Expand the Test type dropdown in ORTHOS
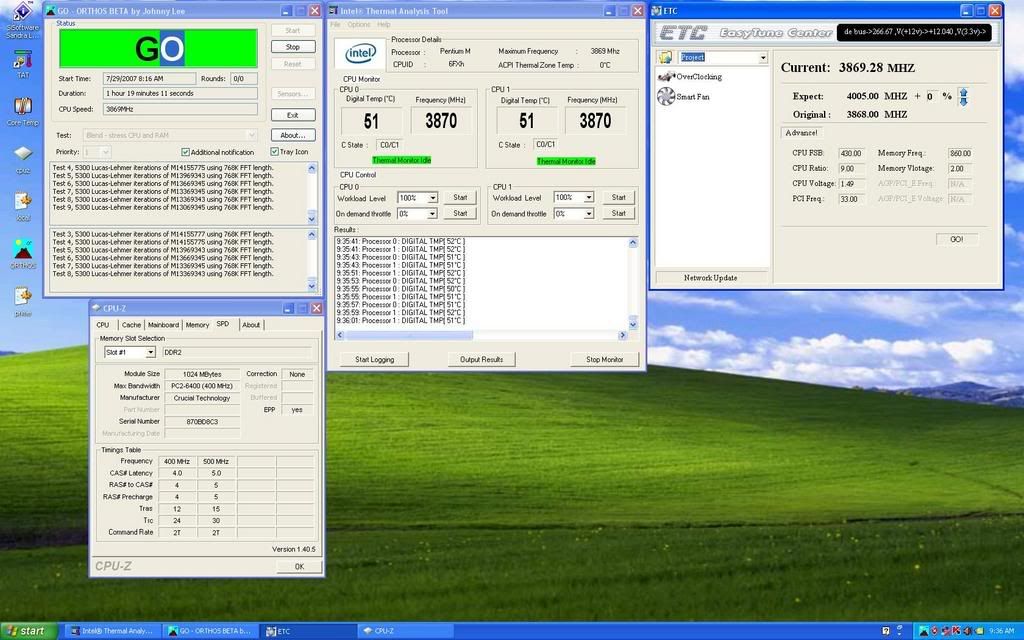1024x640 pixels. coord(251,135)
